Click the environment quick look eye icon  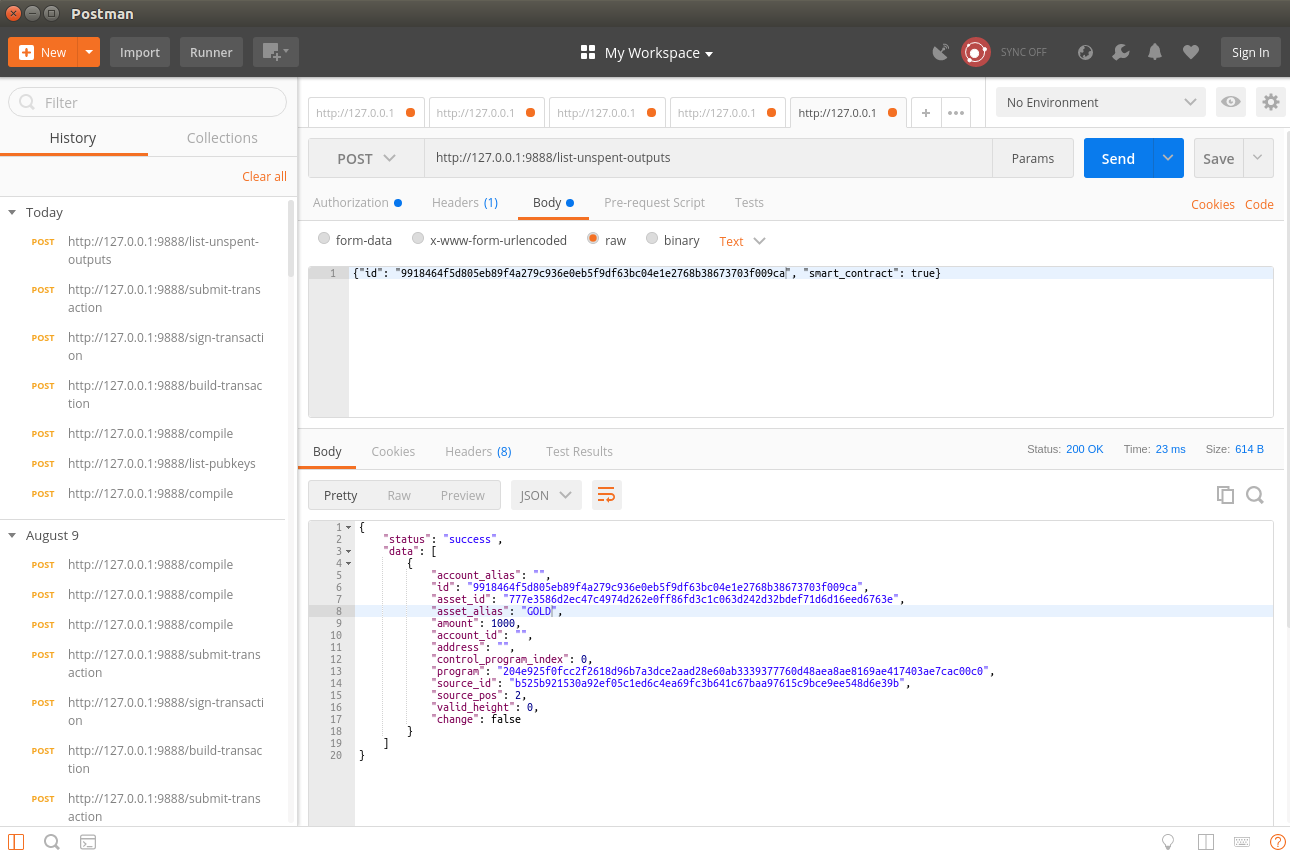(x=1231, y=102)
